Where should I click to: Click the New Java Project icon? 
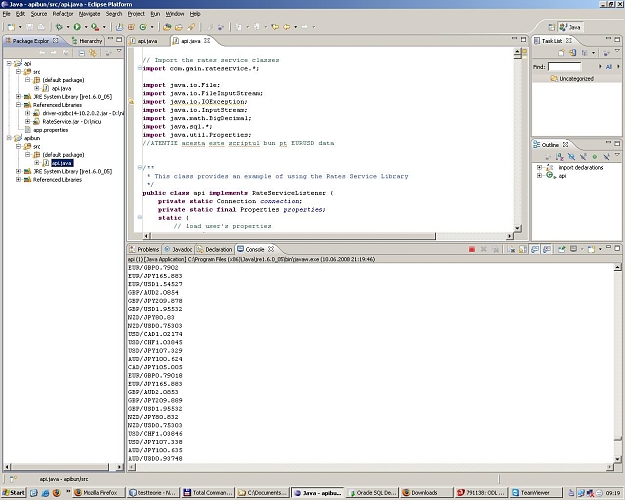(x=119, y=27)
